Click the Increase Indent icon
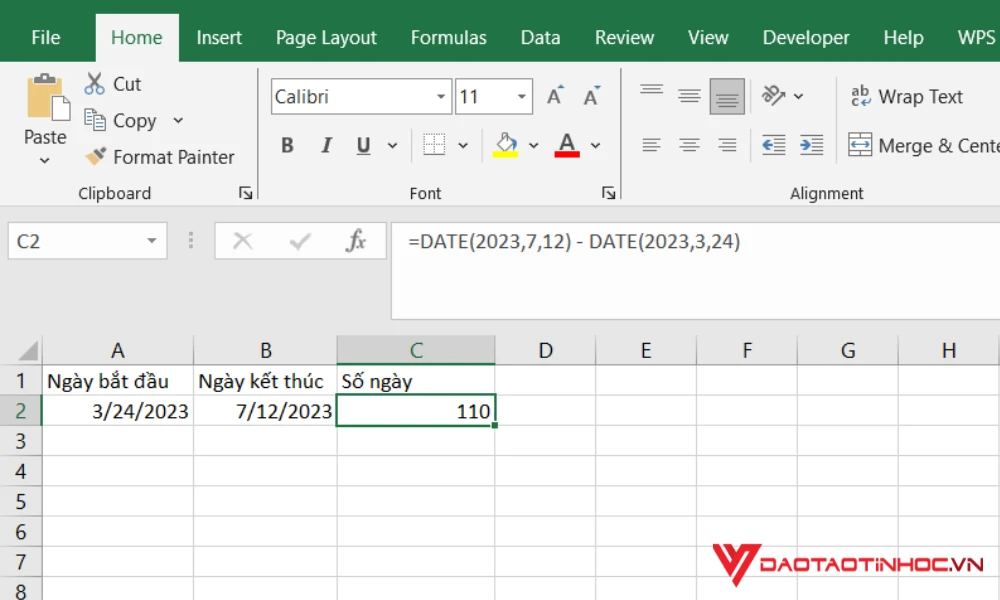This screenshot has height=600, width=1000. pos(812,144)
